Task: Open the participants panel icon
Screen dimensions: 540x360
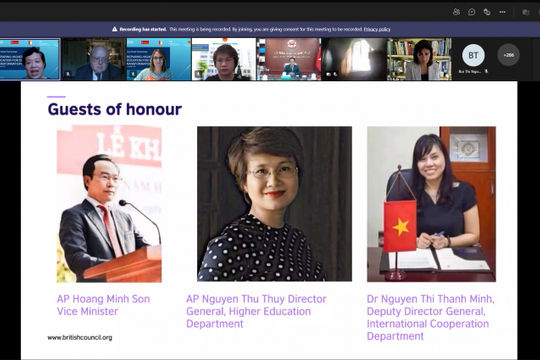Action: click(456, 12)
